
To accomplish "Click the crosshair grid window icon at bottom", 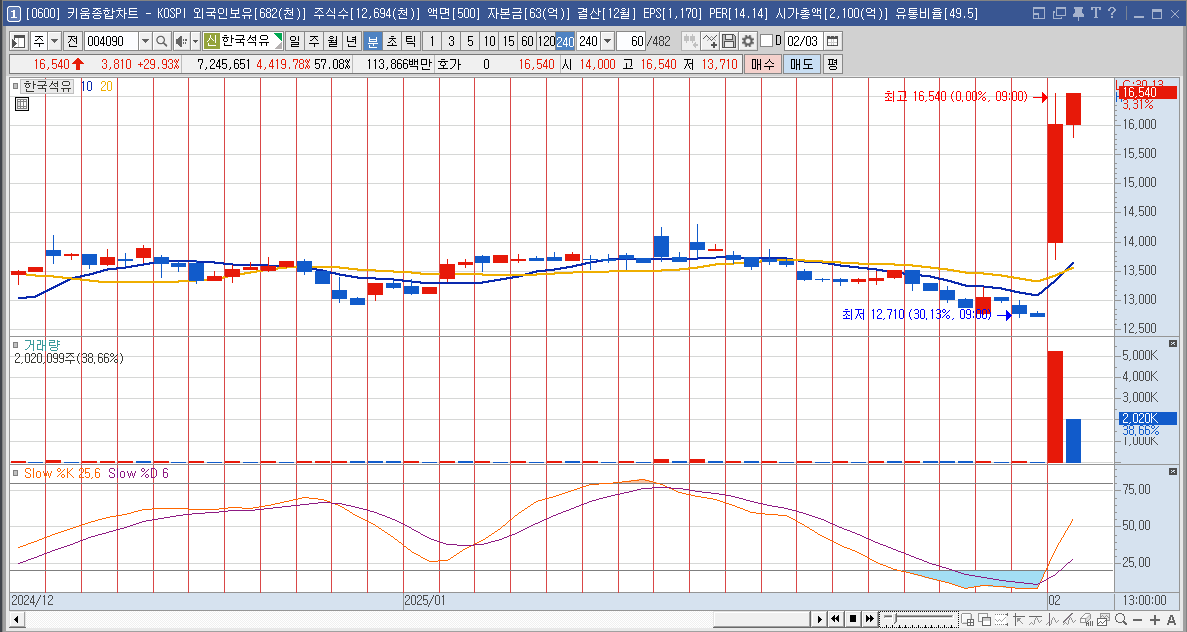I will [967, 620].
